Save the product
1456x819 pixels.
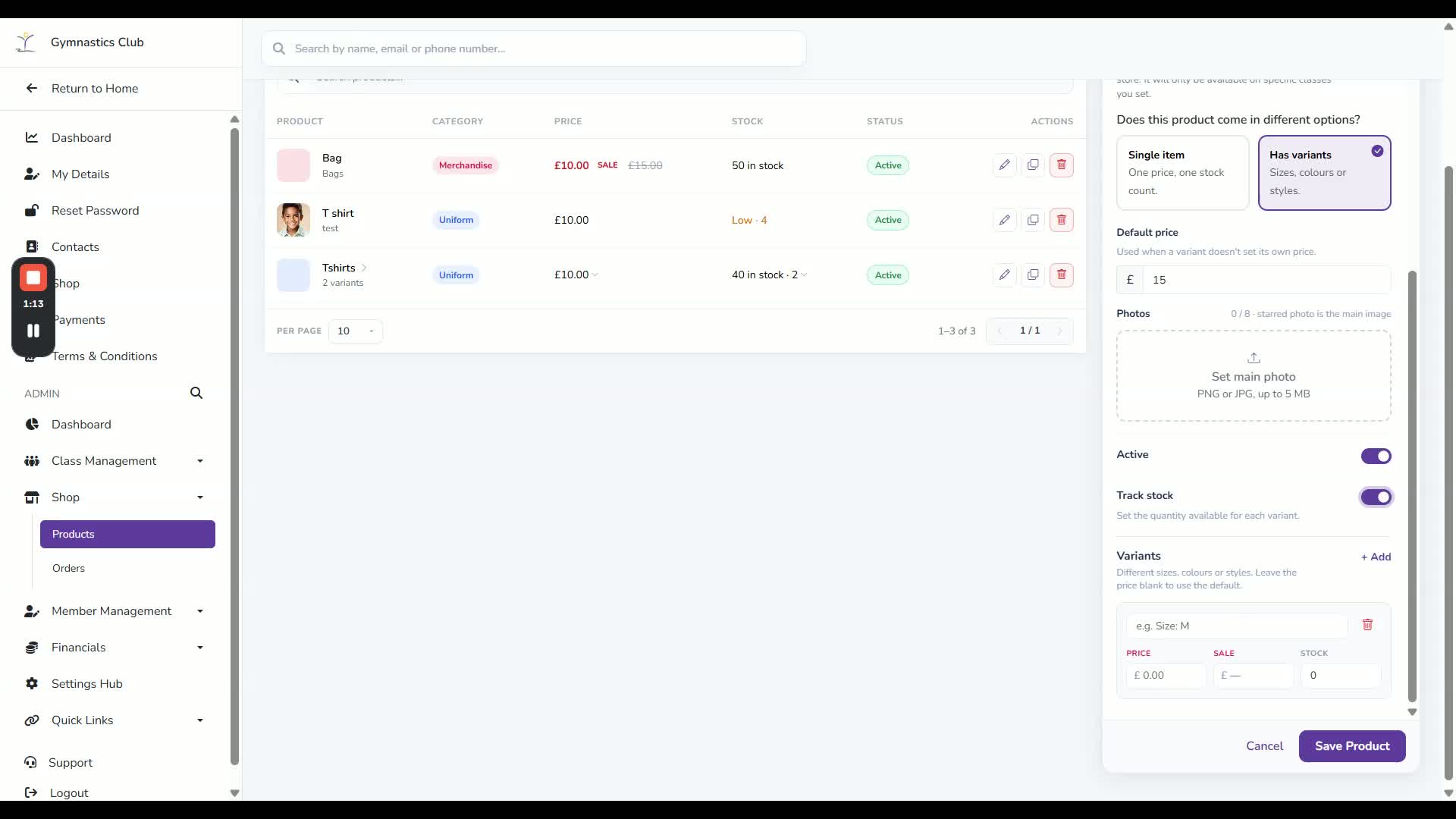coord(1352,746)
